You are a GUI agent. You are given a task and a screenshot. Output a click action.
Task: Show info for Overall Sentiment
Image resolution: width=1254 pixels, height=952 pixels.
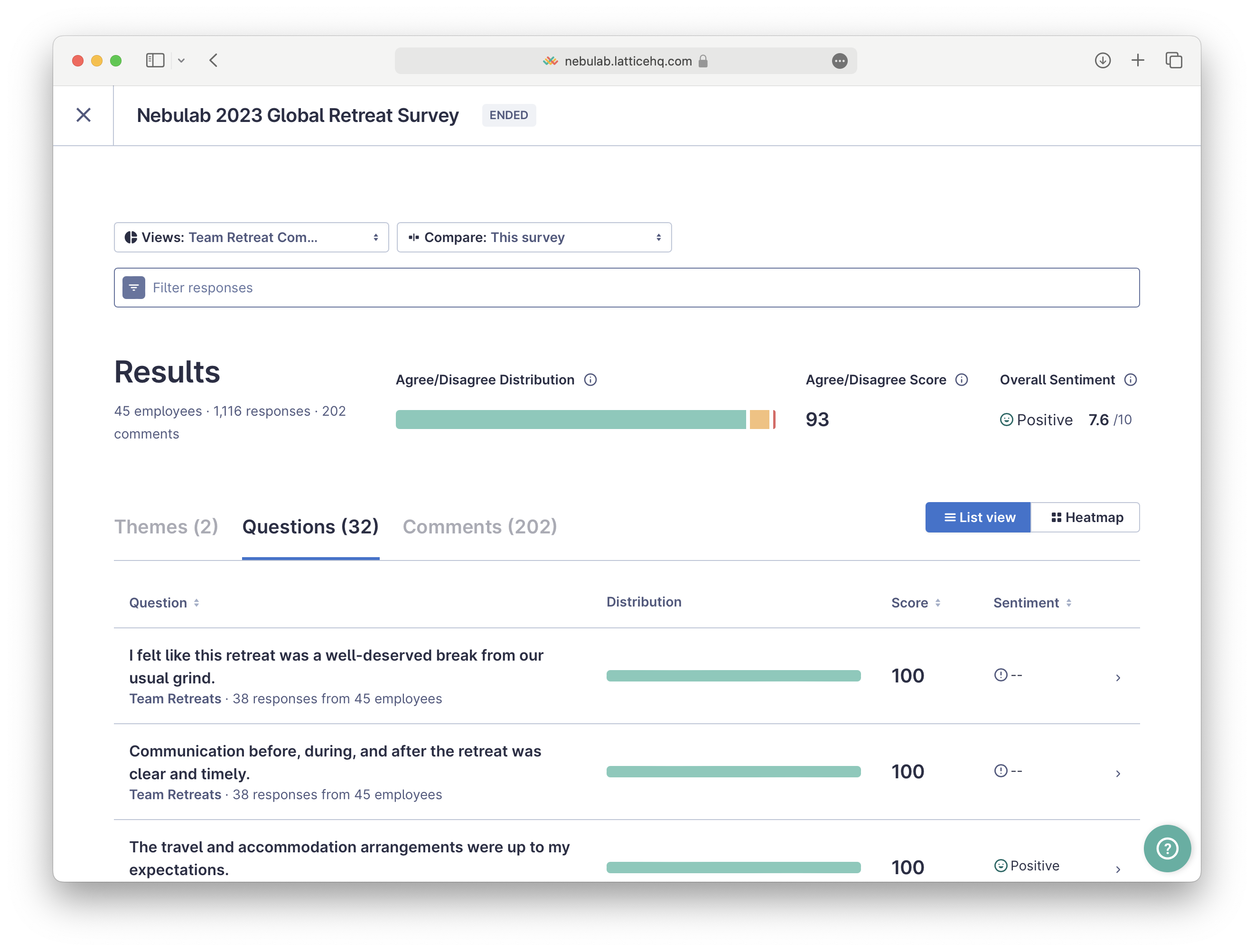tap(1131, 380)
